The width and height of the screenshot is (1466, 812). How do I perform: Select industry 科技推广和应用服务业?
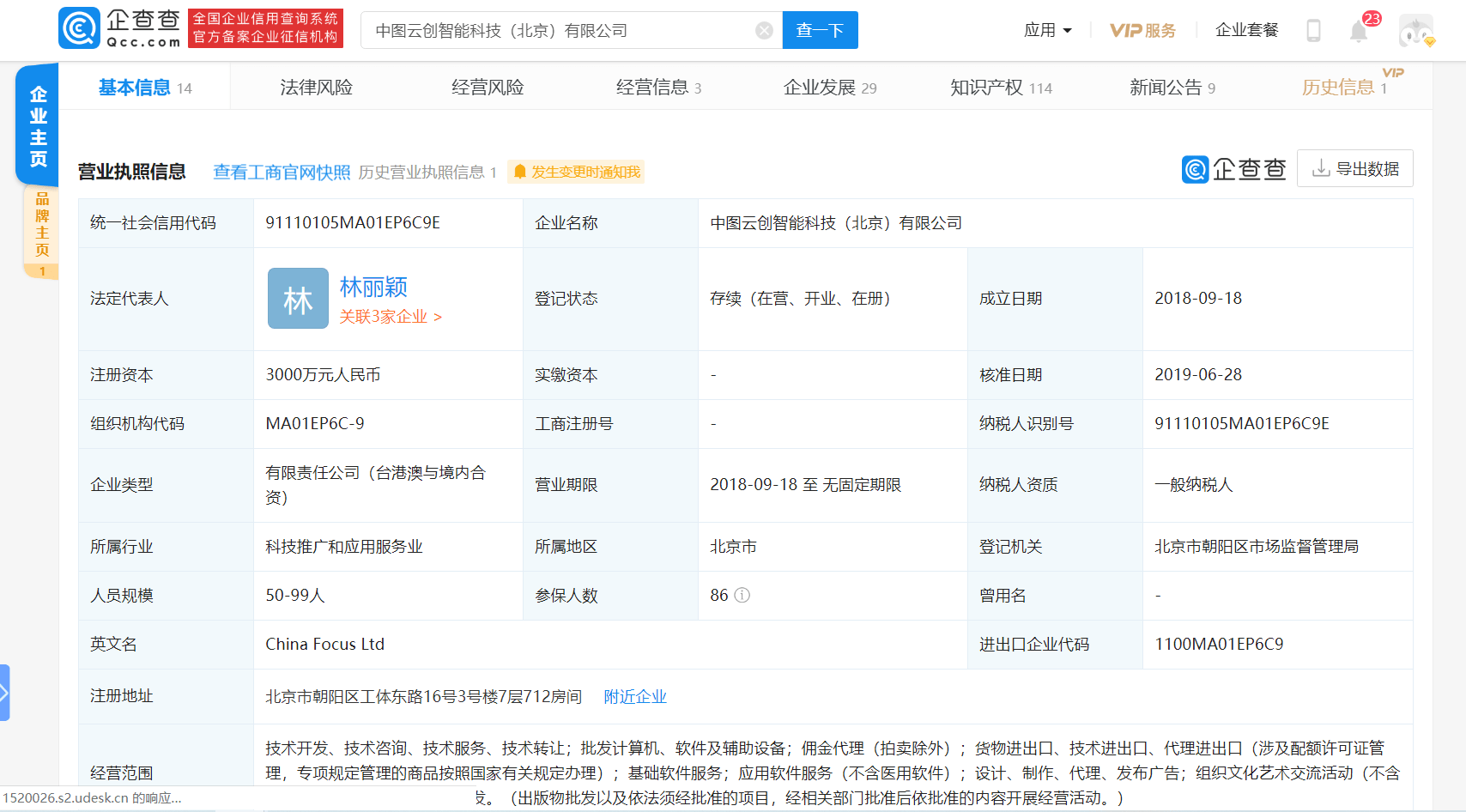click(344, 547)
